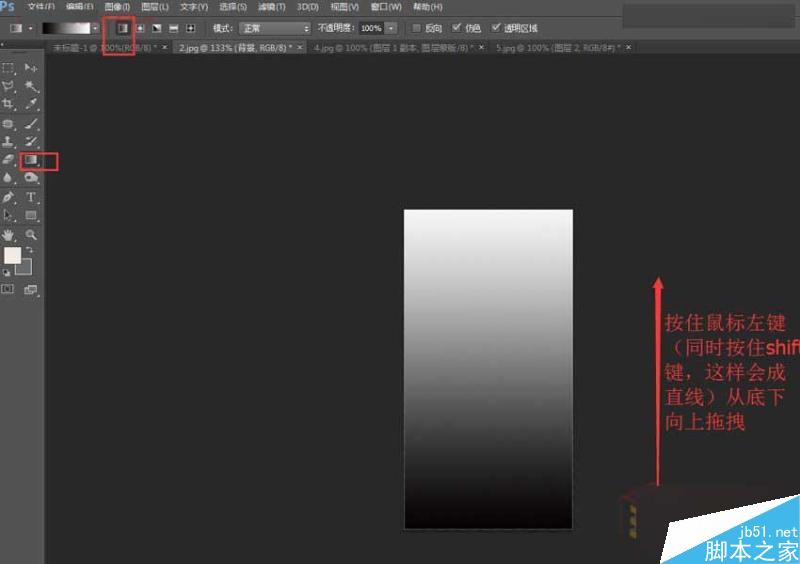Screen dimensions: 800x564
Task: Select the Lasso tool
Action: click(8, 86)
